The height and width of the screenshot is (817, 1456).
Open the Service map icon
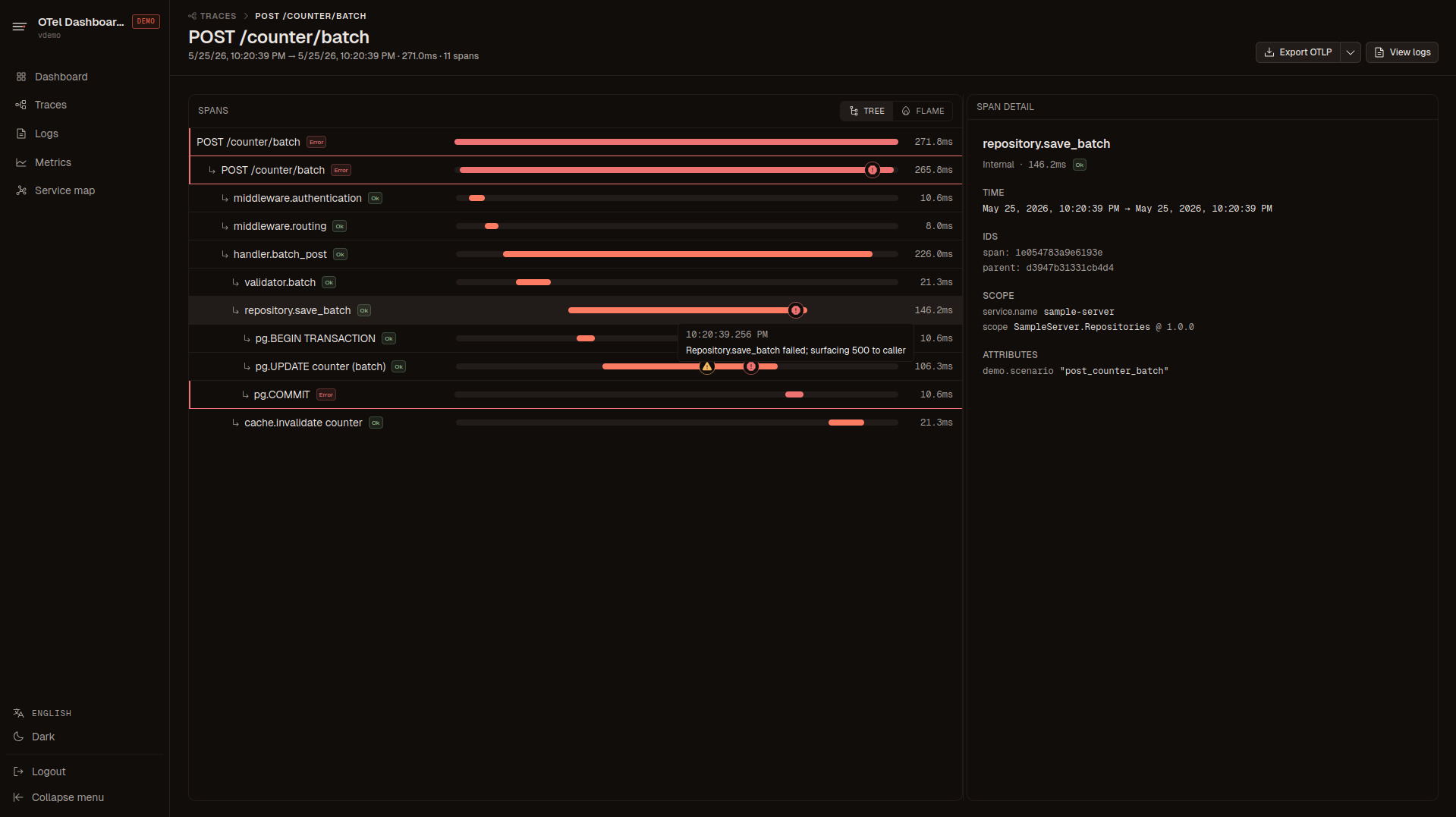point(21,190)
